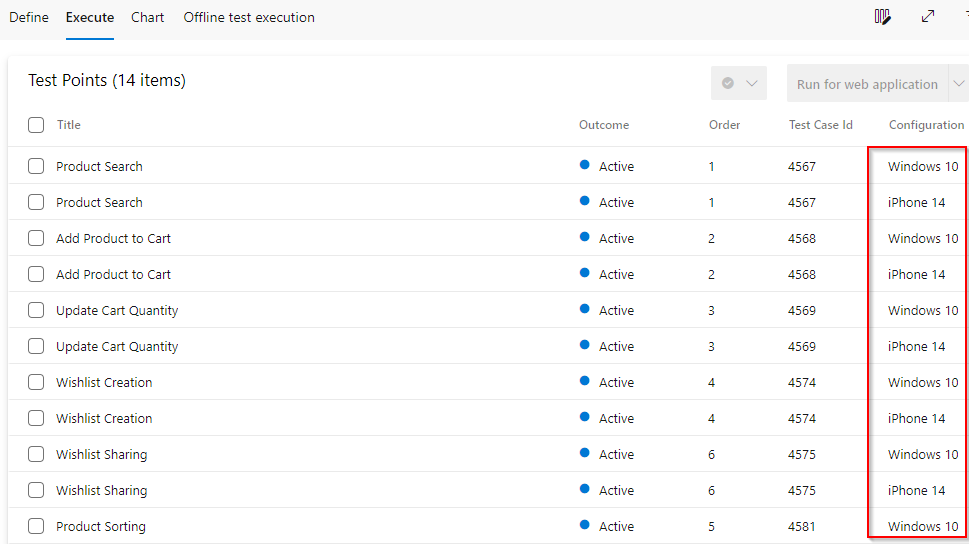Click the Configuration column header
This screenshot has height=544, width=969.
pos(926,125)
